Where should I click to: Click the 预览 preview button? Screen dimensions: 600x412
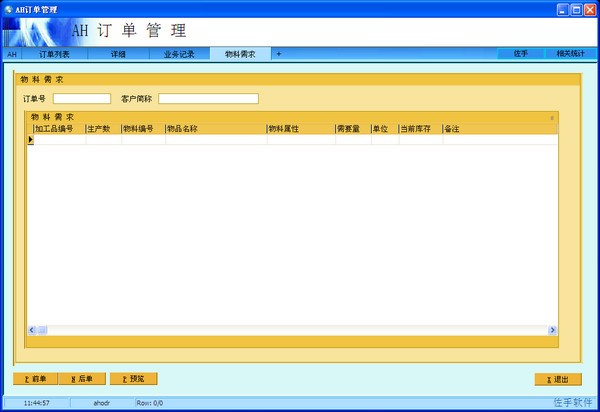pyautogui.click(x=134, y=379)
